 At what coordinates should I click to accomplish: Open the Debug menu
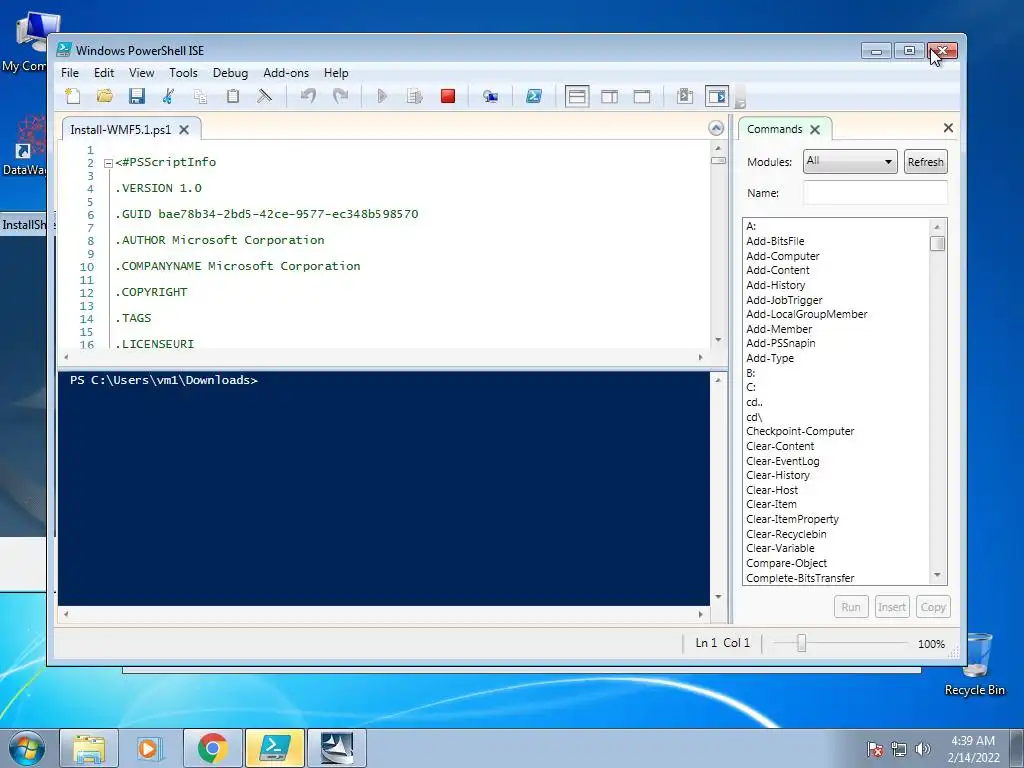coord(231,73)
